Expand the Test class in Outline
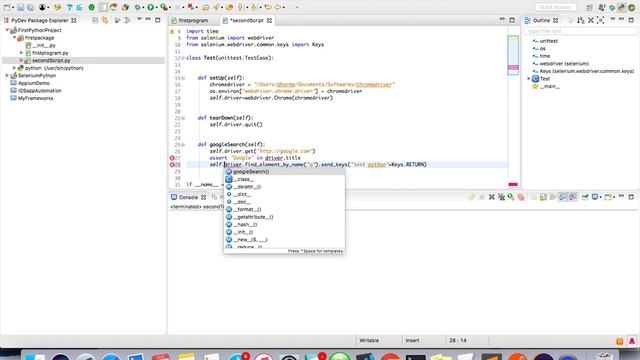 [x=529, y=78]
